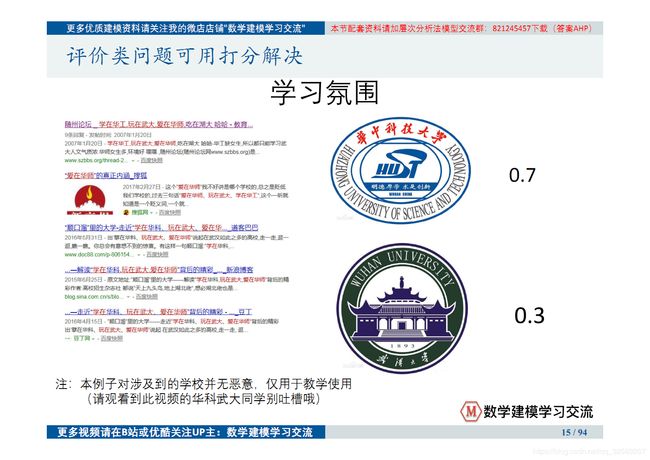Click the Wuhan University green emblem
This screenshot has width=650, height=460.
[402, 307]
